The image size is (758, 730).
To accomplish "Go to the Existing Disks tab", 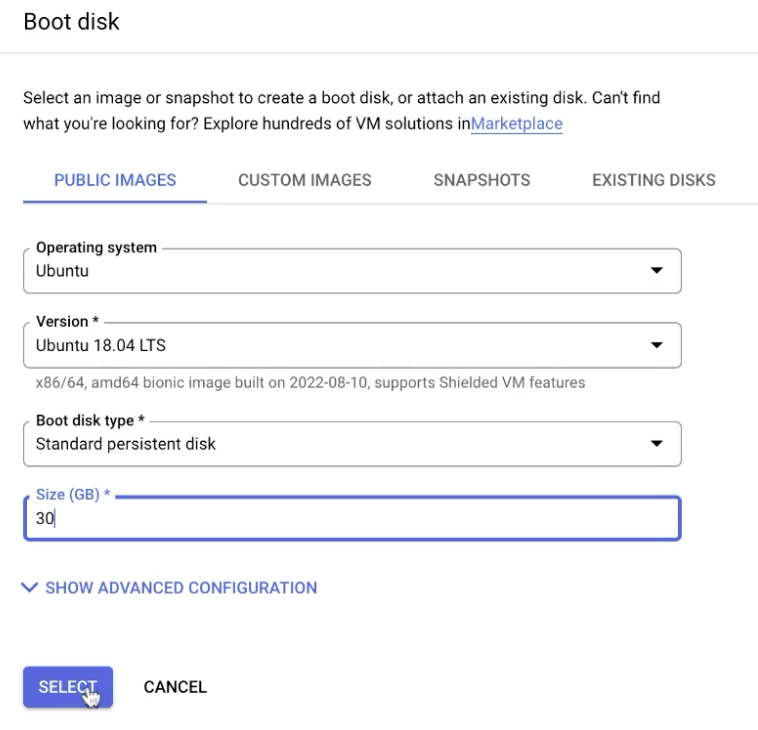I will (x=654, y=180).
